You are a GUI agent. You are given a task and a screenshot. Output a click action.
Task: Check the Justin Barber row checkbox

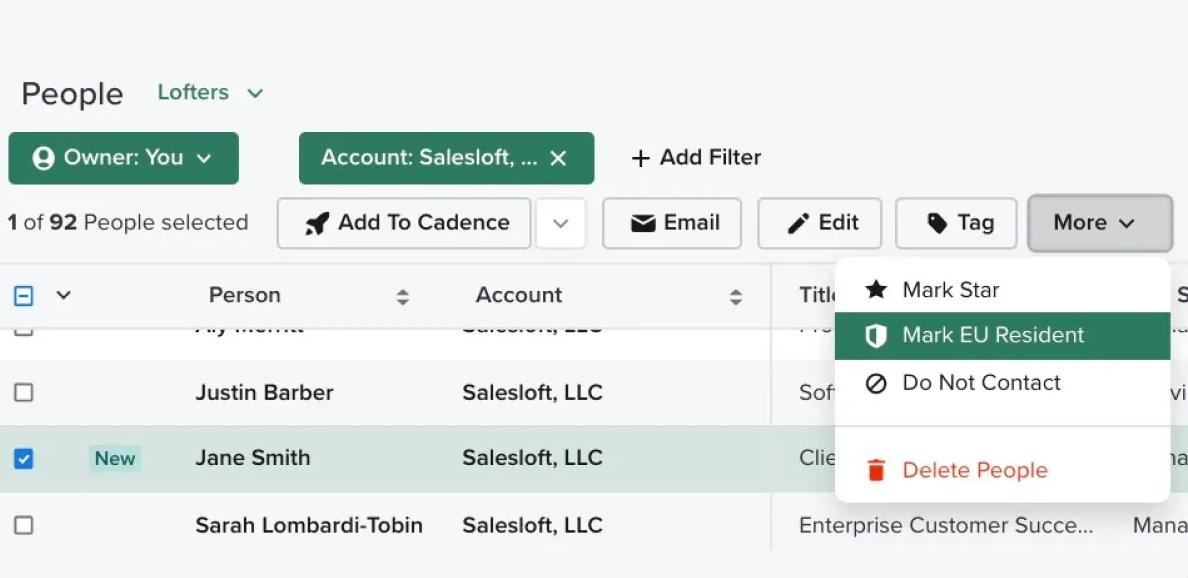(x=24, y=392)
